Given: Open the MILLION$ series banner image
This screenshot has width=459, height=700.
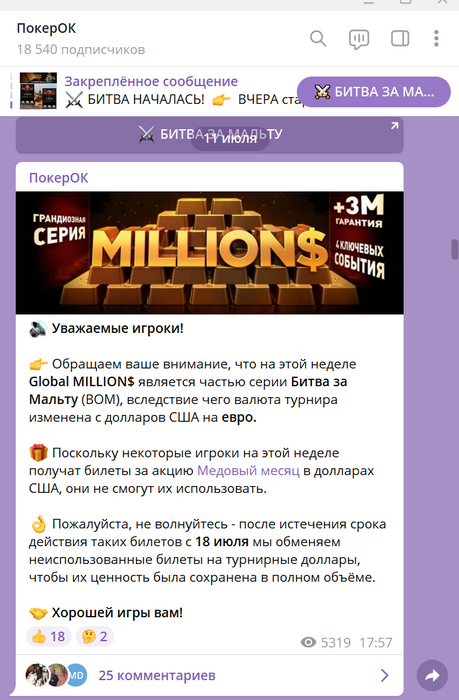Looking at the screenshot, I should [x=209, y=253].
